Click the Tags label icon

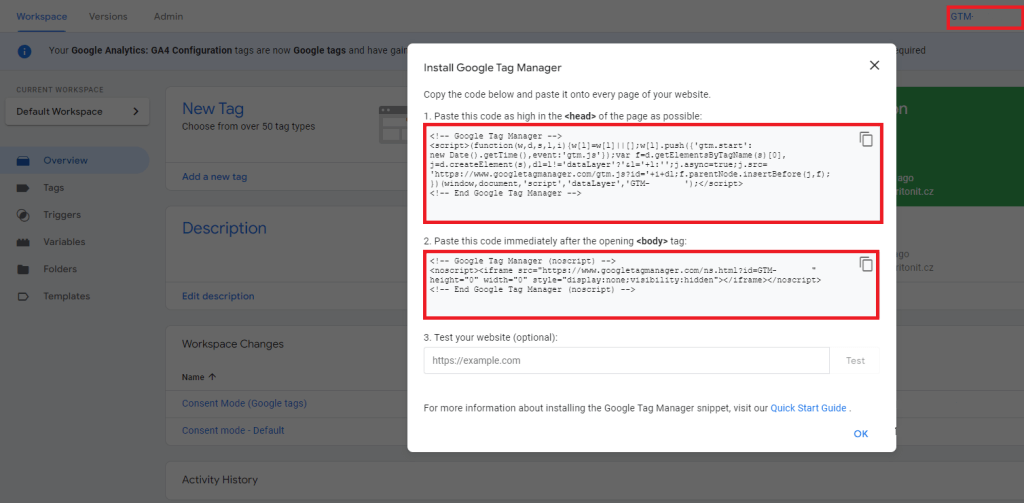(24, 188)
